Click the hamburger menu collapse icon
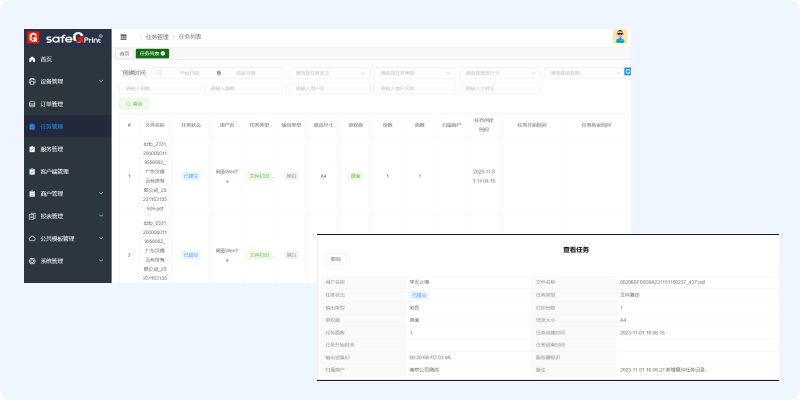The width and height of the screenshot is (800, 400). (123, 36)
